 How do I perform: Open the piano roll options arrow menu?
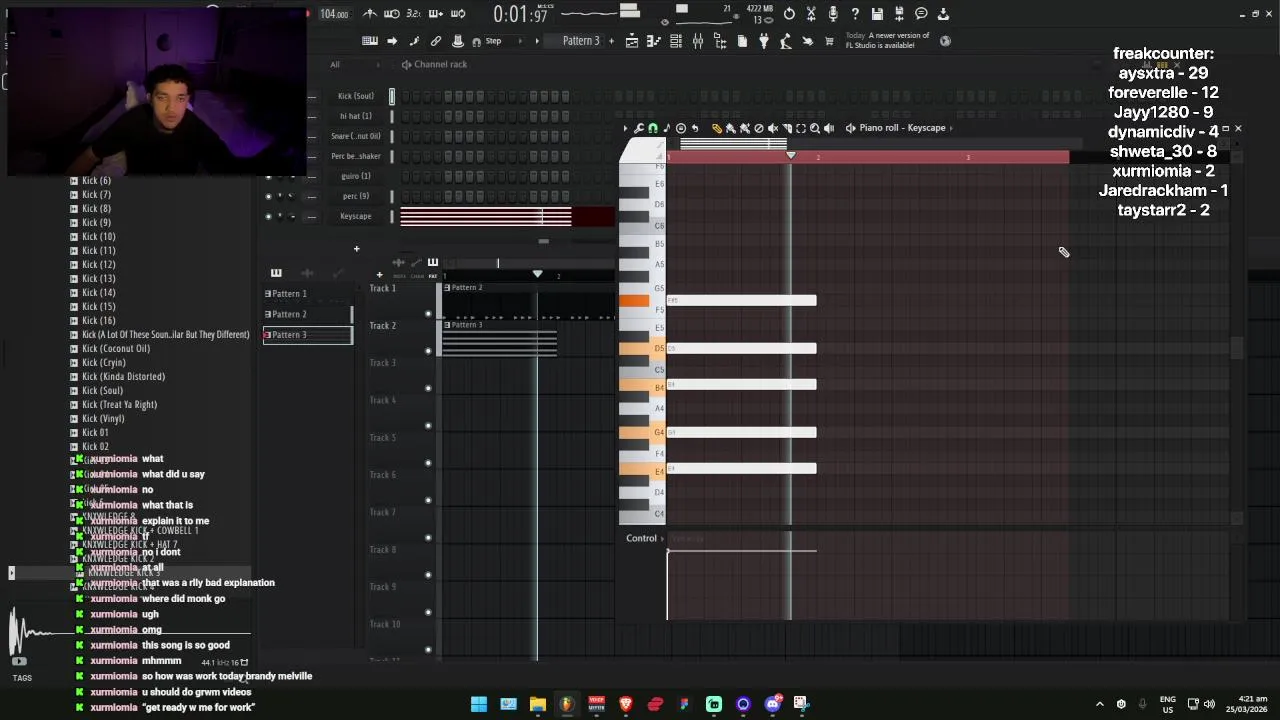pos(625,128)
